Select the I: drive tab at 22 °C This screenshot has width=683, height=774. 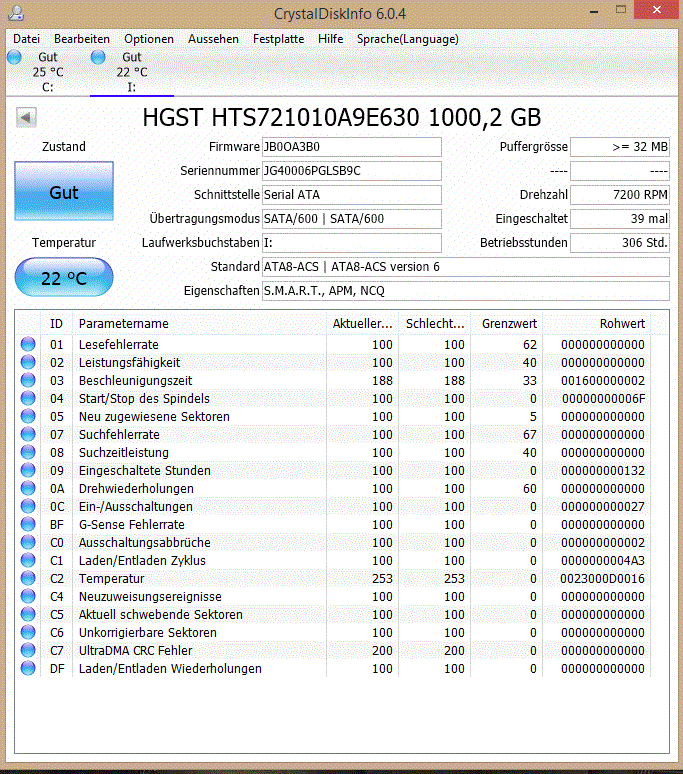tap(132, 72)
